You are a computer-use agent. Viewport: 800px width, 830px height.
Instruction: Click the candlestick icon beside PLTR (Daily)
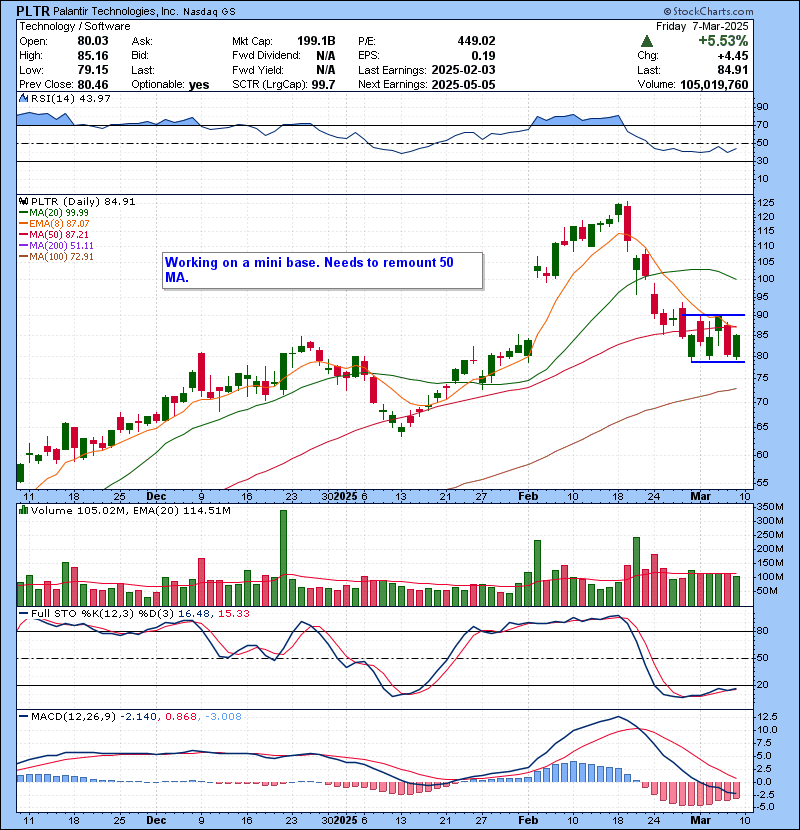(x=23, y=202)
